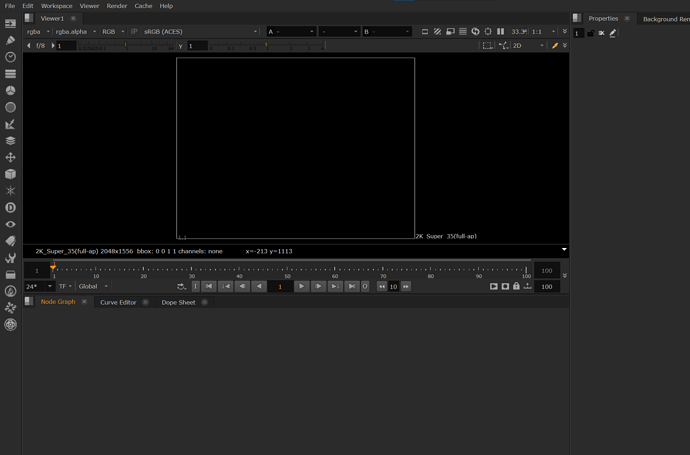Toggle the dashed format guide icon
Viewport: 690px width, 455px height.
487,45
